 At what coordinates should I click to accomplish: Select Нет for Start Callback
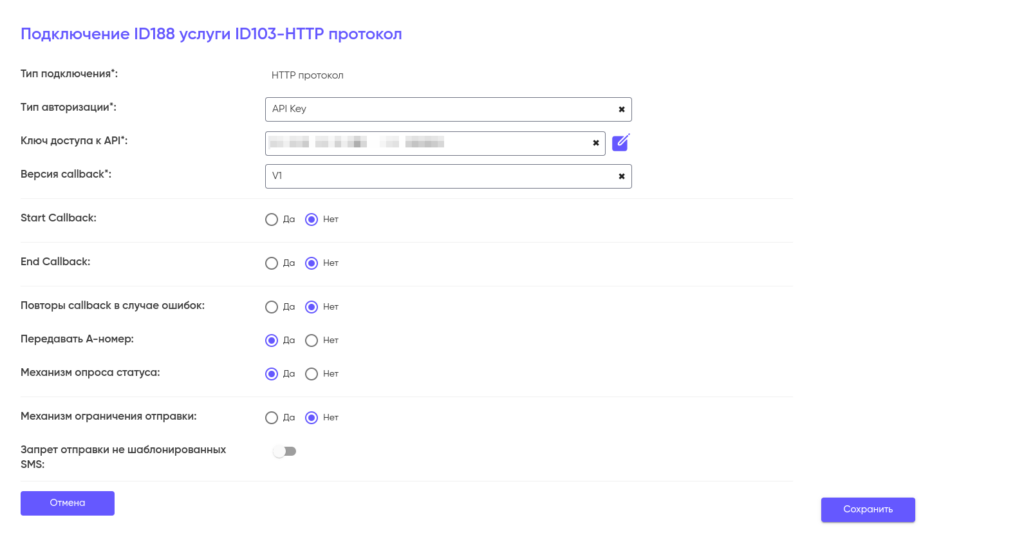click(x=311, y=220)
